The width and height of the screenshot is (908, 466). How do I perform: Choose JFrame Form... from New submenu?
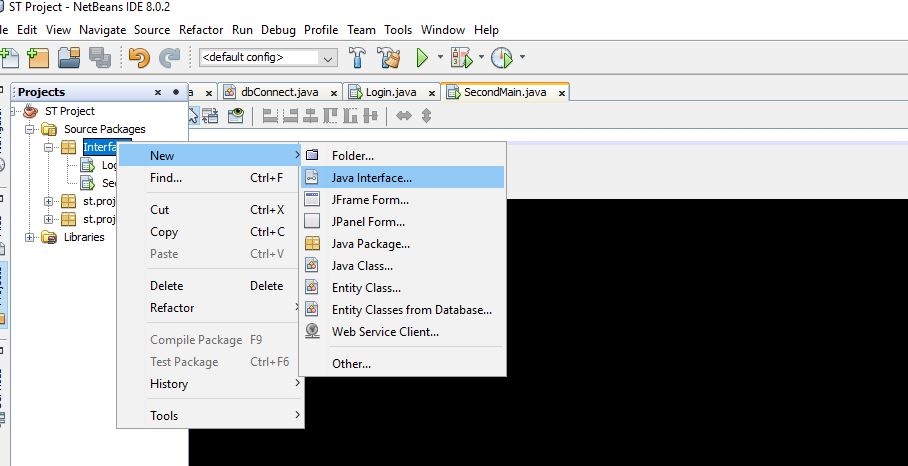click(x=402, y=200)
